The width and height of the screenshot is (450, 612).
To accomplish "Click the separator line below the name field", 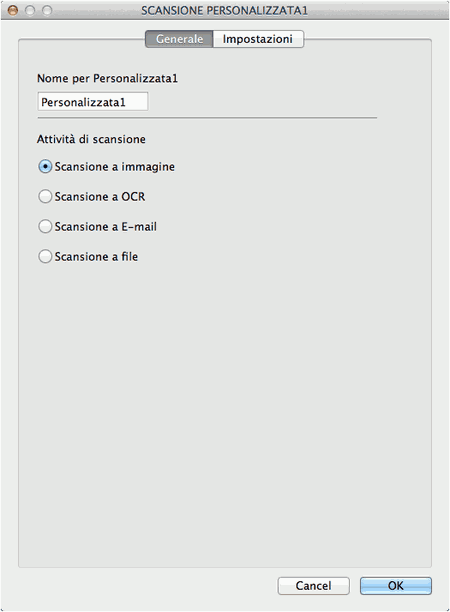I will [207, 117].
